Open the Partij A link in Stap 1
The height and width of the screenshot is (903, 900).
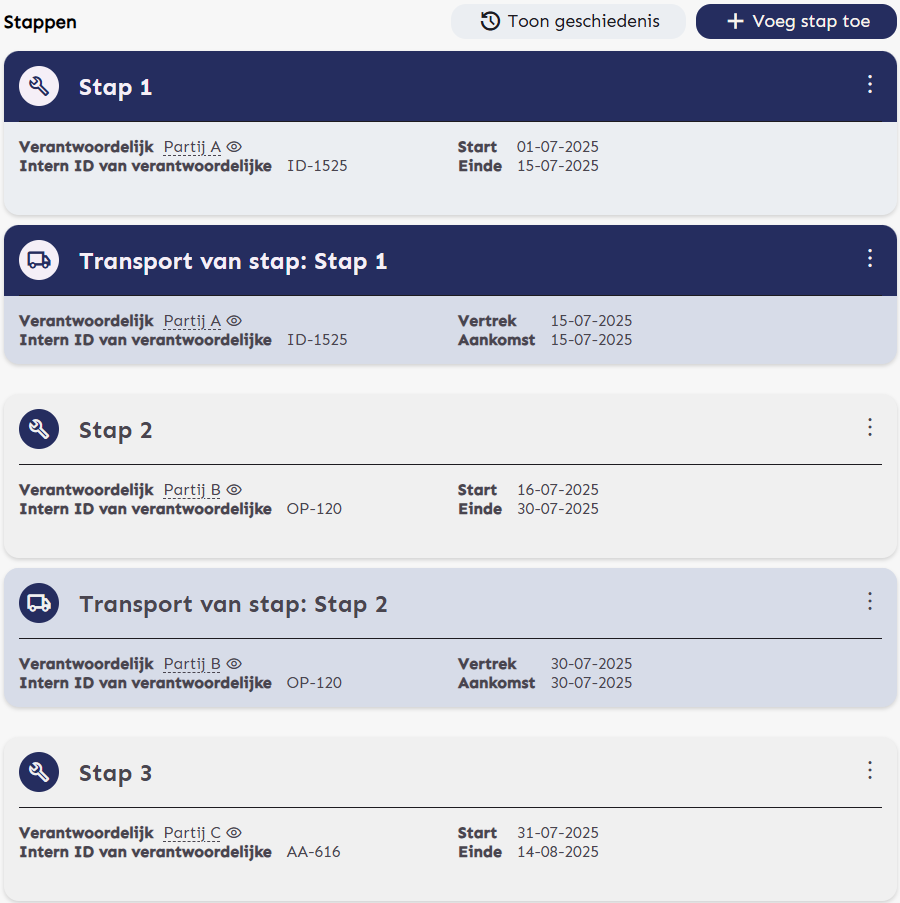(192, 147)
